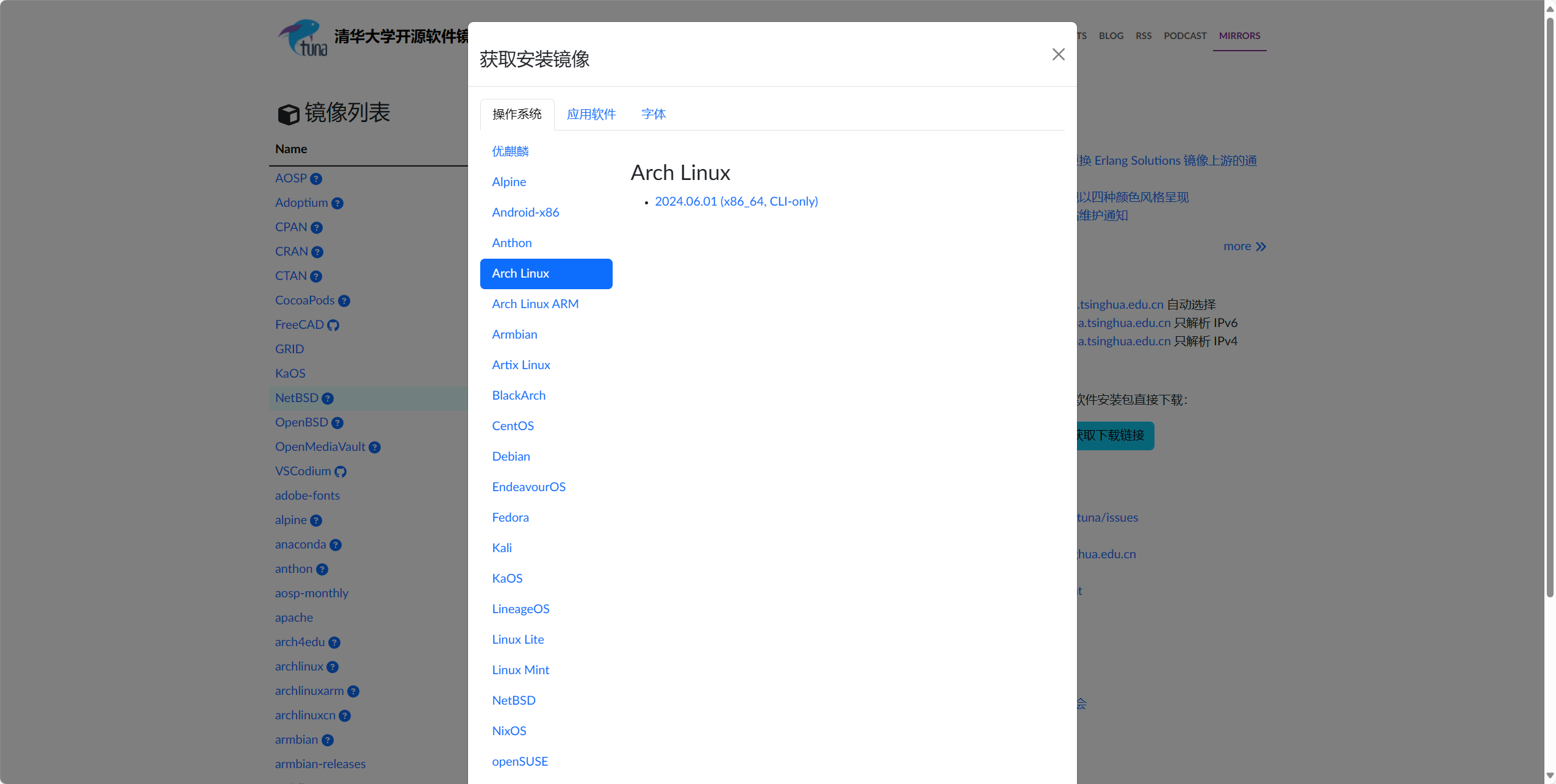Screen dimensions: 1556x784
Task: Open the 操作系统 tab
Action: pyautogui.click(x=517, y=114)
